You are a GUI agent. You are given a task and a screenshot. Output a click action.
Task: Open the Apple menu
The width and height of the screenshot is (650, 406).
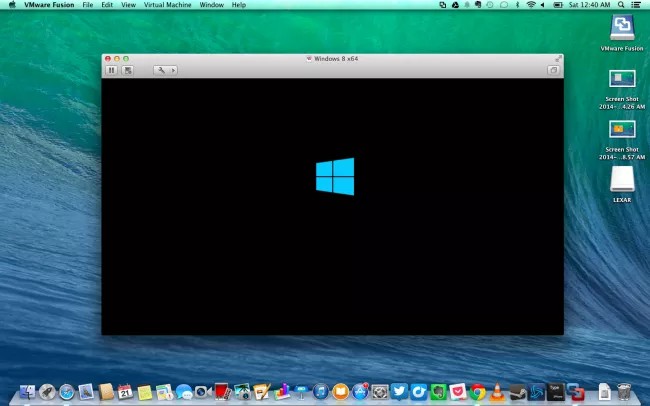tap(12, 5)
